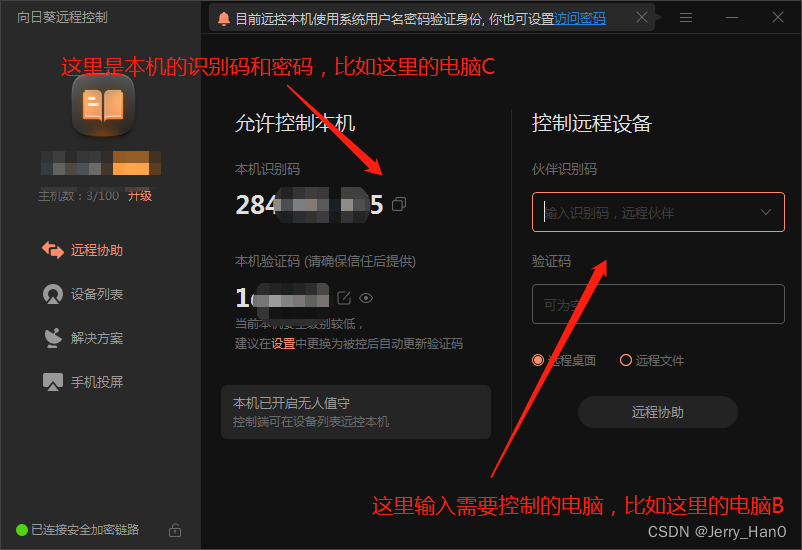The image size is (802, 550).
Task: Click the lock icon in status bar
Action: (175, 530)
